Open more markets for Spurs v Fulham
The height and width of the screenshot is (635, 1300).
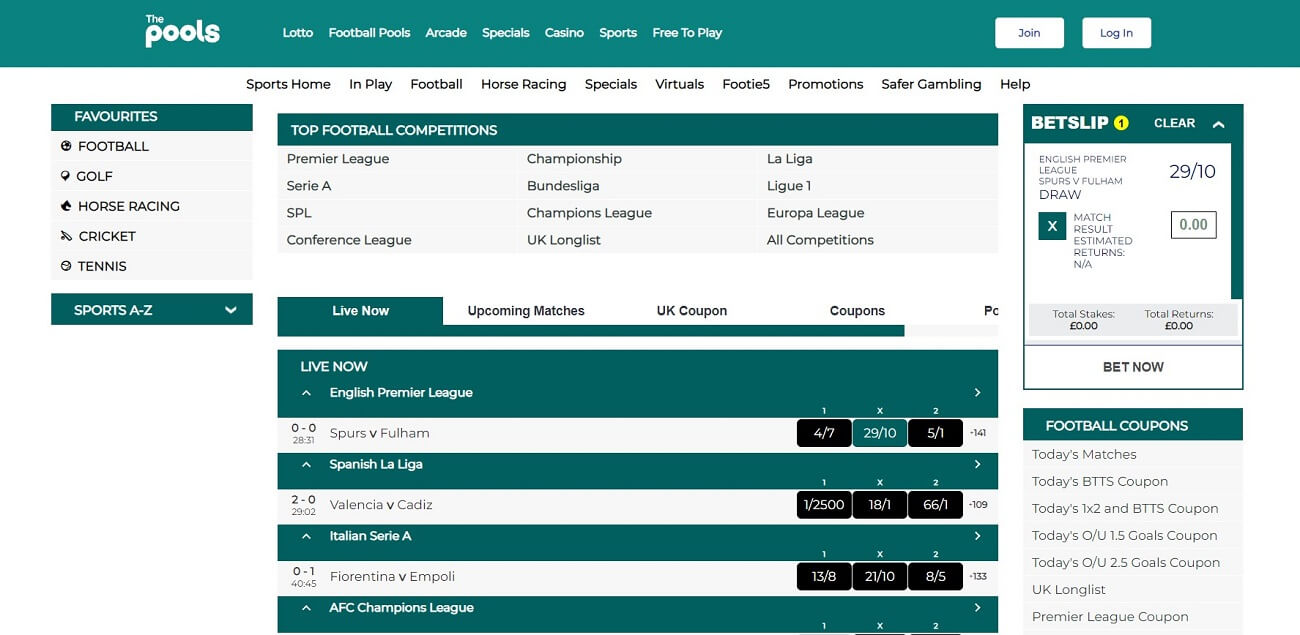[978, 433]
